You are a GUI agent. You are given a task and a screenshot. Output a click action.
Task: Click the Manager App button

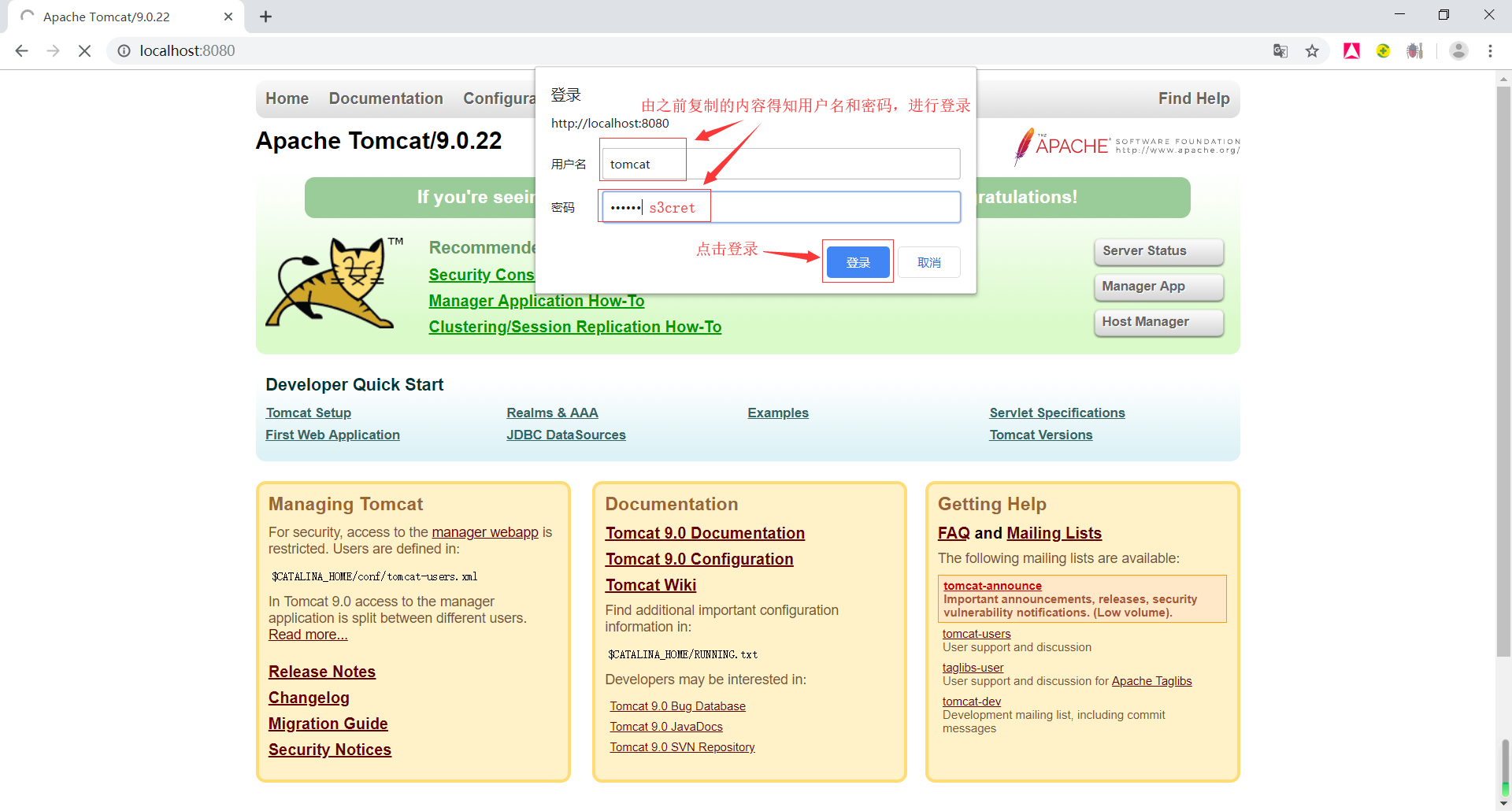pos(1158,287)
